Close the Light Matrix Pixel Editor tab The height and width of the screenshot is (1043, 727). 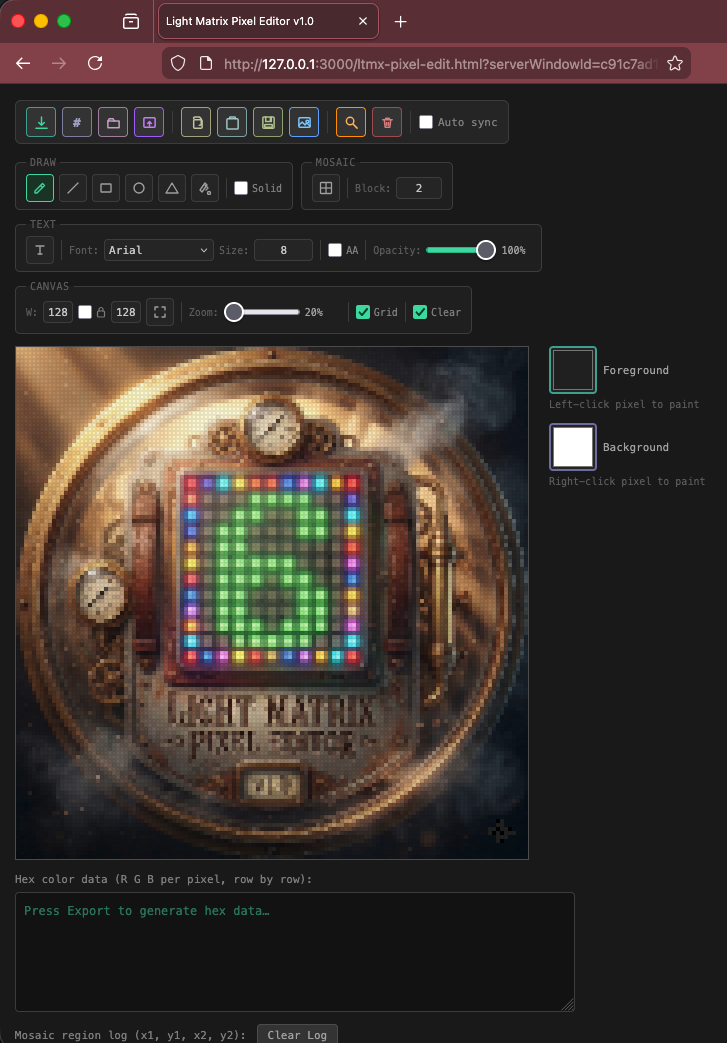(363, 21)
